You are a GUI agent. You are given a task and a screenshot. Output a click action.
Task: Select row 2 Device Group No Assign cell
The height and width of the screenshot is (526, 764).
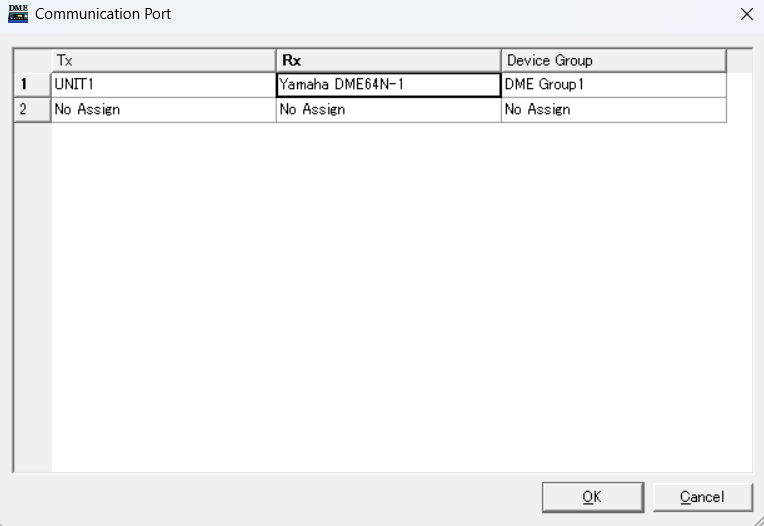tap(613, 110)
